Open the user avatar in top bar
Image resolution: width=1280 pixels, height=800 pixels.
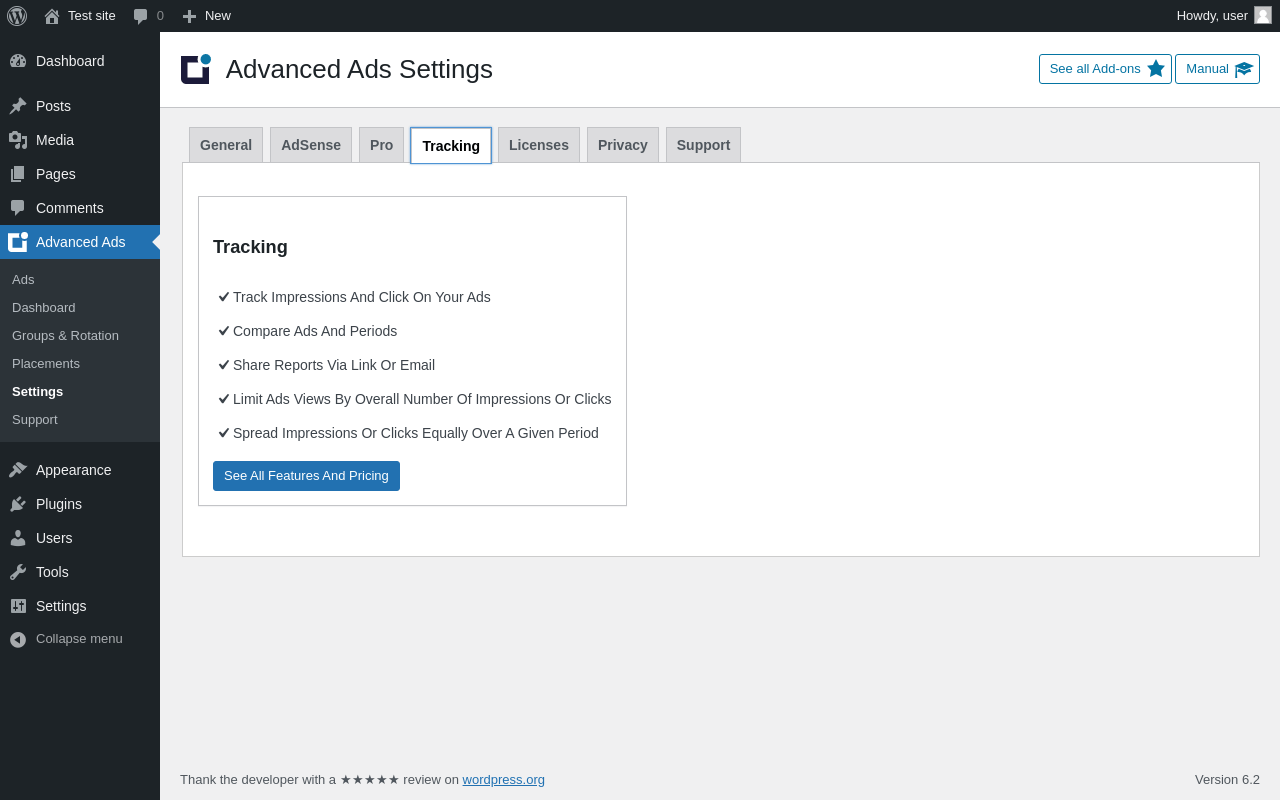coord(1263,15)
